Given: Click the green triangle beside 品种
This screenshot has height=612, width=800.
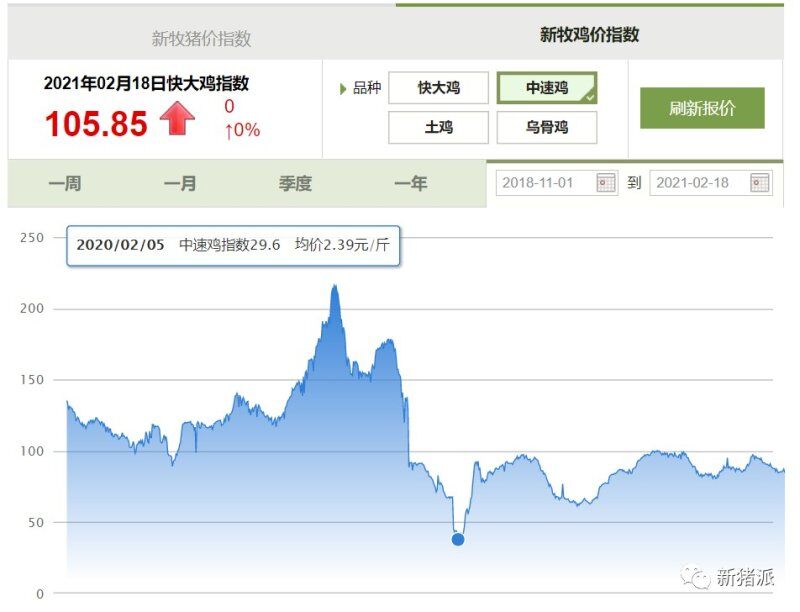Looking at the screenshot, I should [343, 88].
